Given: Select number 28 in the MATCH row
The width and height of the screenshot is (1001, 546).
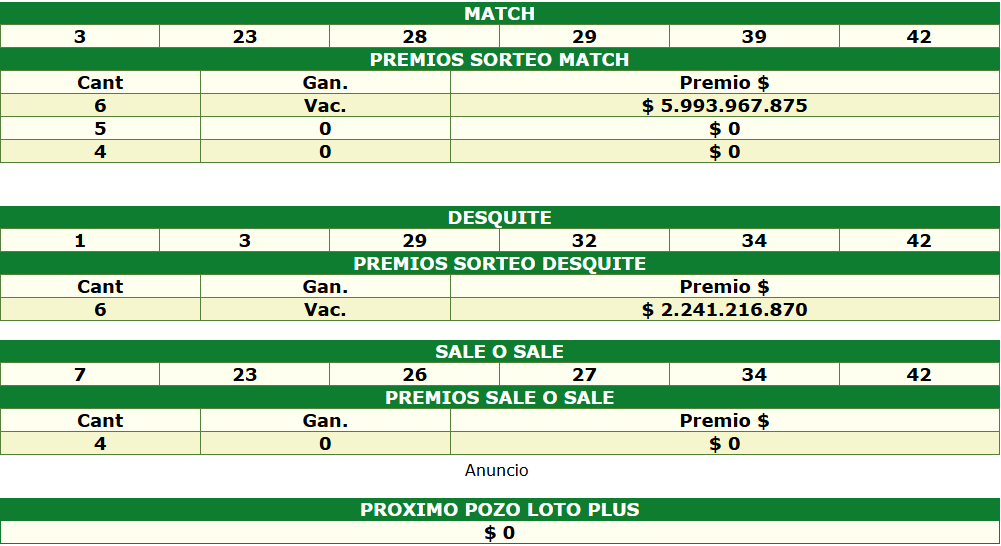Looking at the screenshot, I should pyautogui.click(x=414, y=37).
